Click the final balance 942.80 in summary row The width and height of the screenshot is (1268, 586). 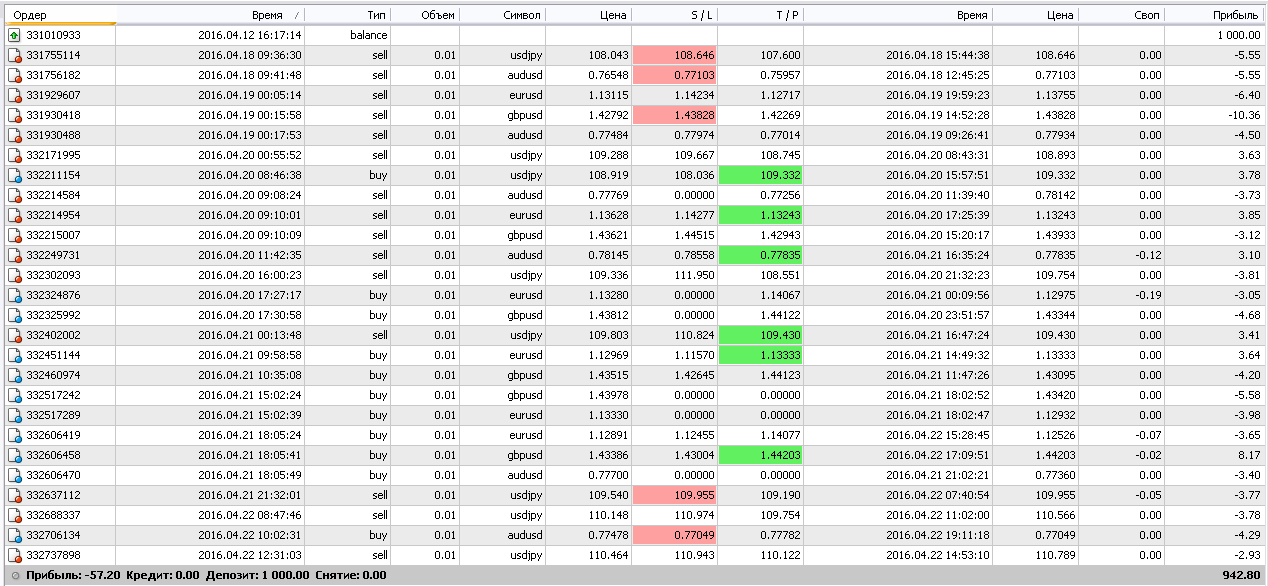[1240, 575]
